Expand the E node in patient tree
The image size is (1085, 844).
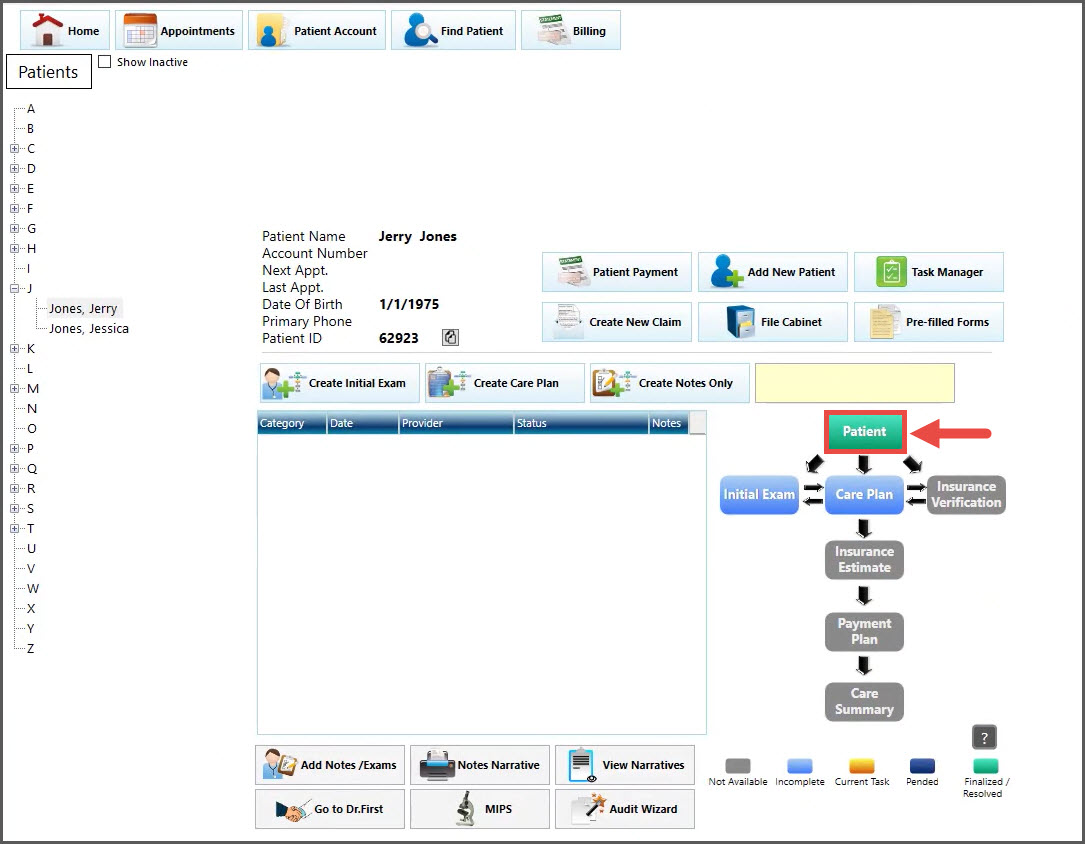click(15, 189)
